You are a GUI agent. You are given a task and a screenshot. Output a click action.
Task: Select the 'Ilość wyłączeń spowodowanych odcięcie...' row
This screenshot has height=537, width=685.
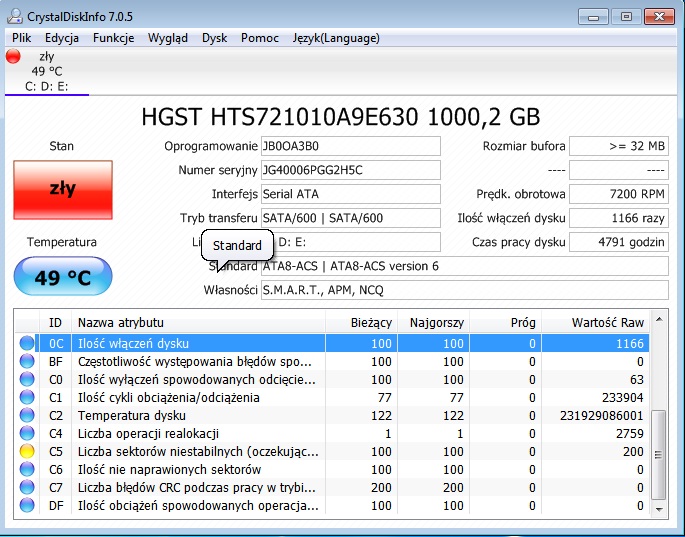pos(332,379)
